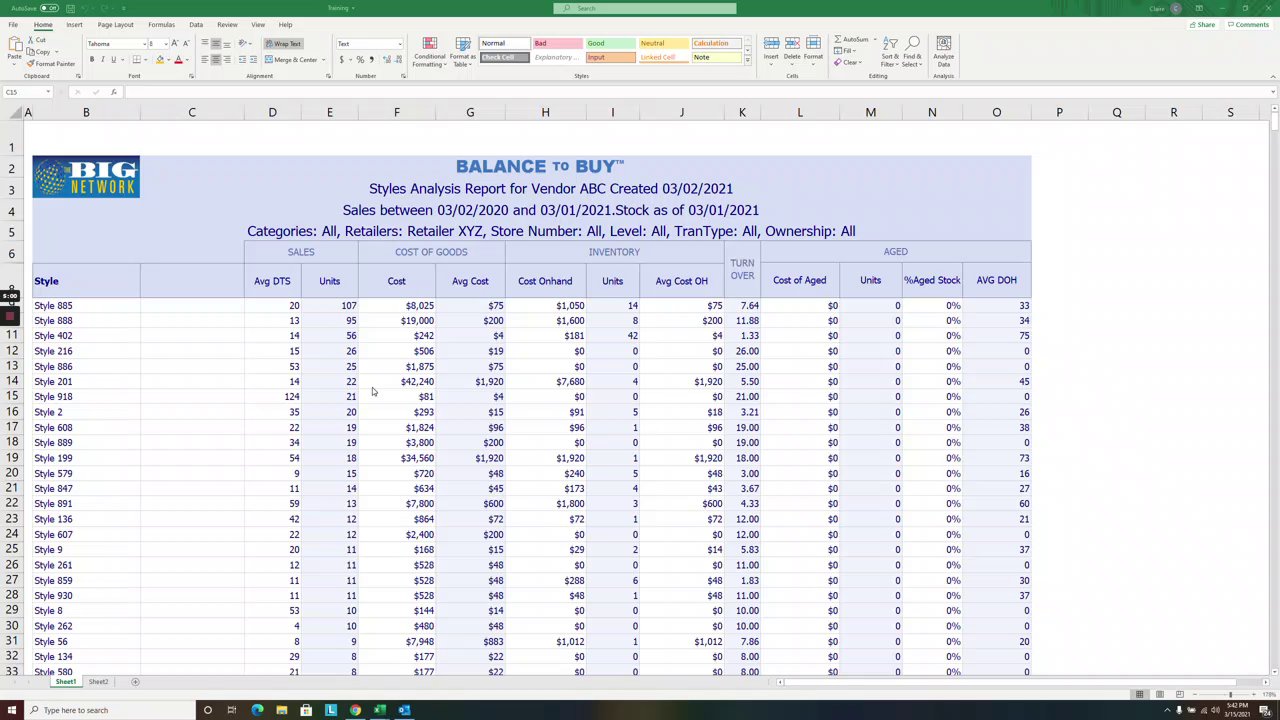Open Chrome from the taskbar

[x=355, y=710]
